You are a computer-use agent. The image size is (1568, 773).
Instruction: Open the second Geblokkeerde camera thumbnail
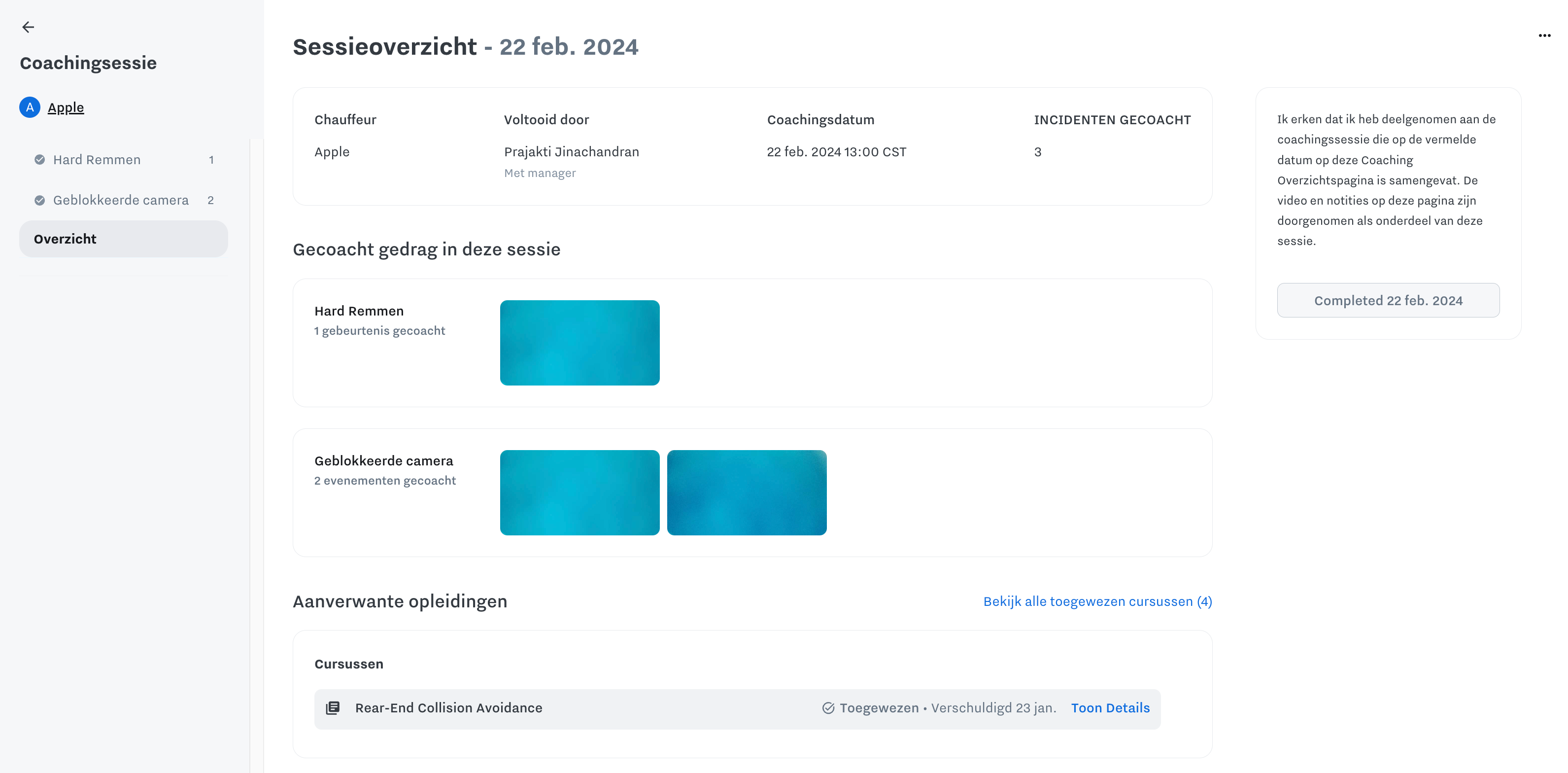click(746, 493)
